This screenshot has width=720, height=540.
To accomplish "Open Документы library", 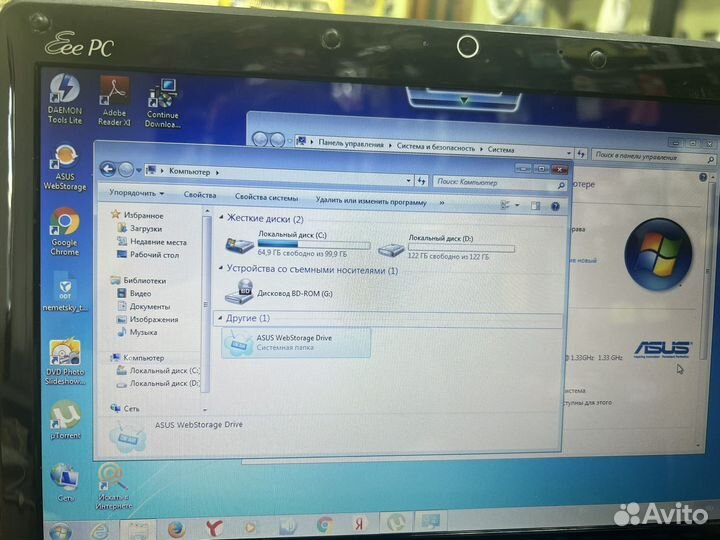I will click(x=150, y=306).
